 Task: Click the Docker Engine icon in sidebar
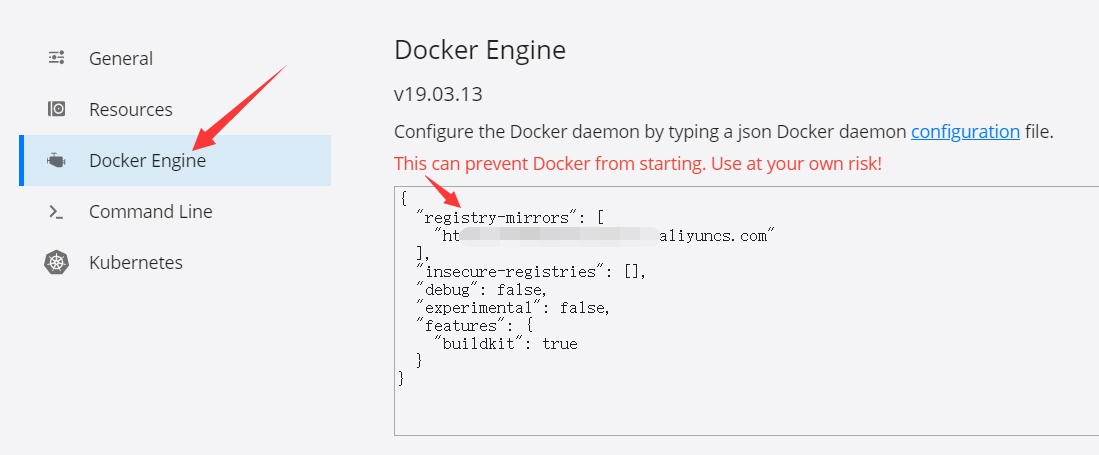click(x=57, y=161)
